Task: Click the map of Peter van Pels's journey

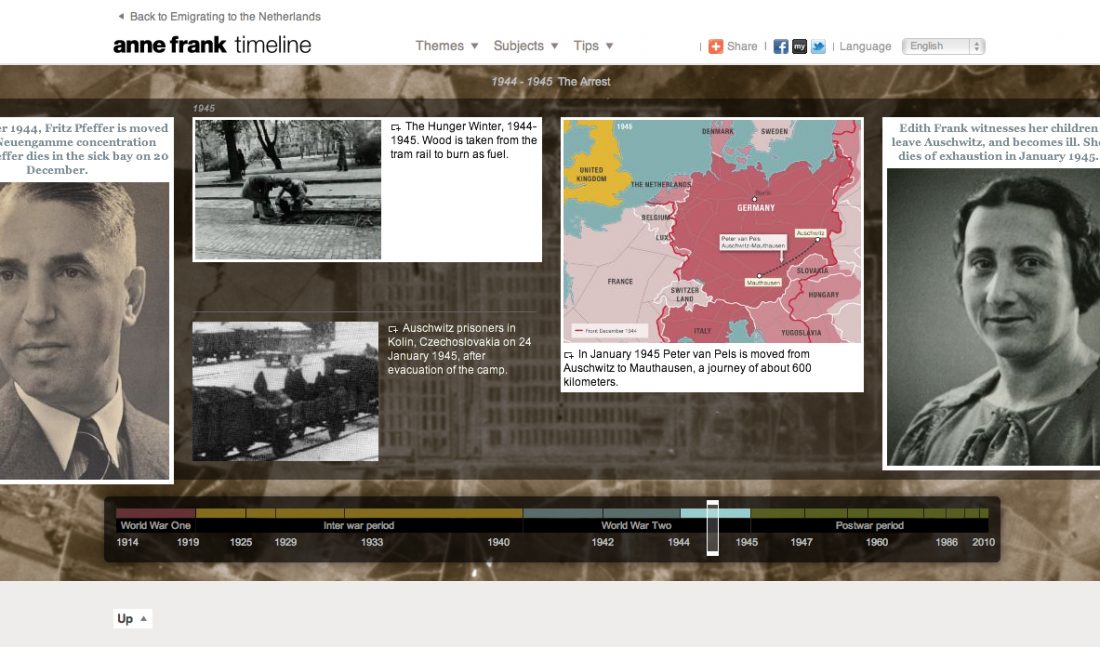Action: (x=712, y=230)
